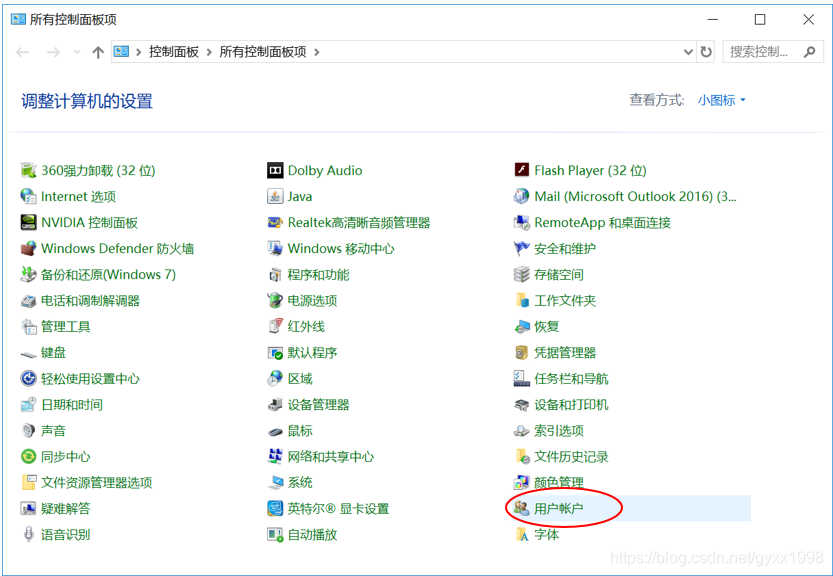
Task: Go up one folder level
Action: (x=98, y=52)
